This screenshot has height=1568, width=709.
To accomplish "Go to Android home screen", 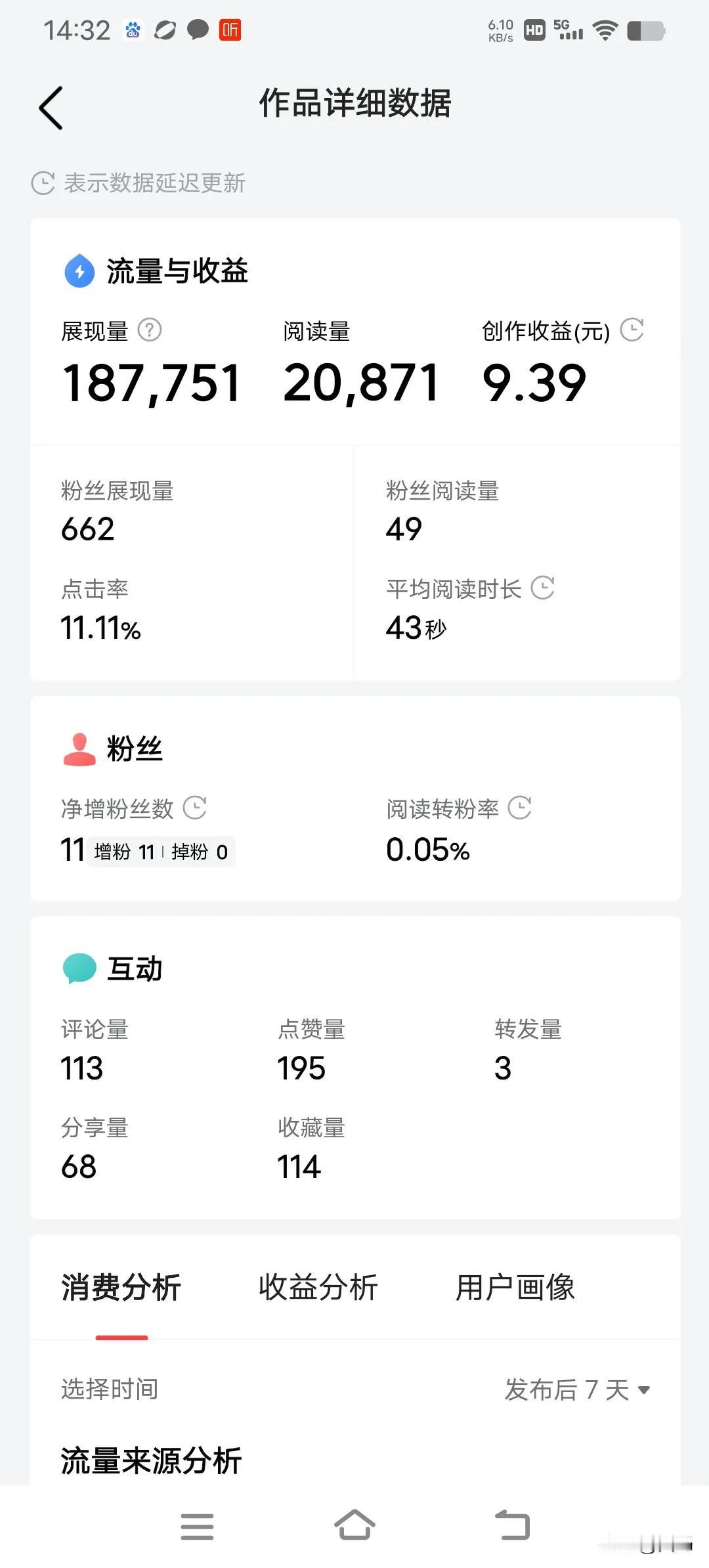I will pos(354,1524).
